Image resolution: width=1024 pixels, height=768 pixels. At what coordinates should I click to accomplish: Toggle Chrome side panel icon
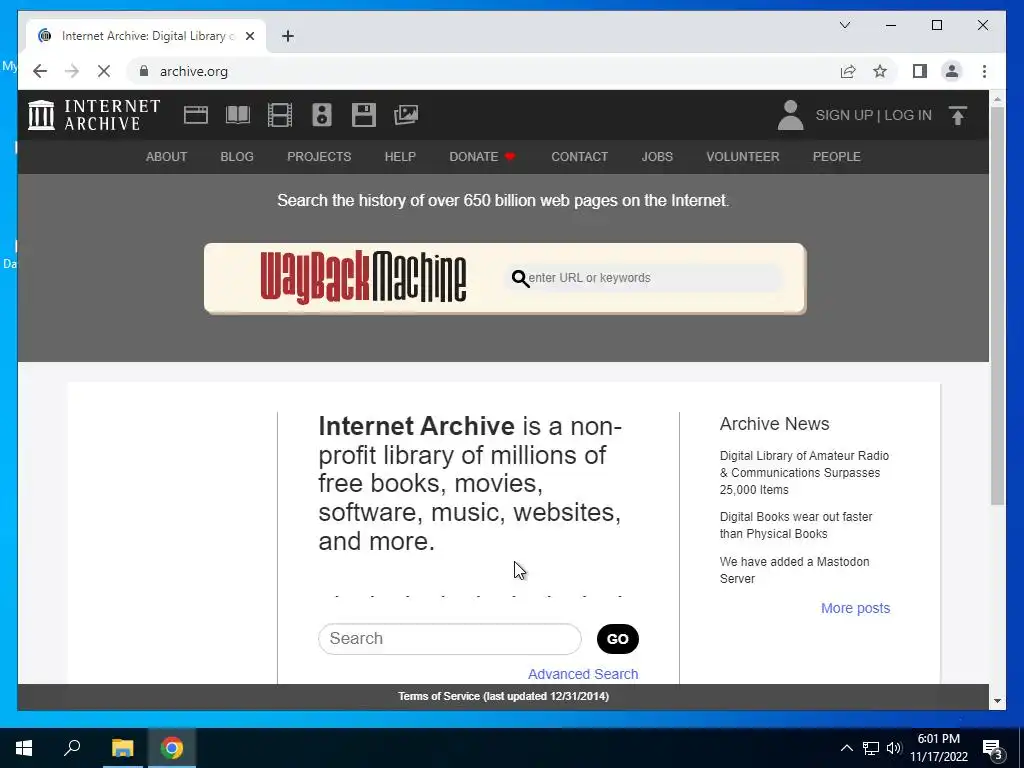click(x=920, y=71)
